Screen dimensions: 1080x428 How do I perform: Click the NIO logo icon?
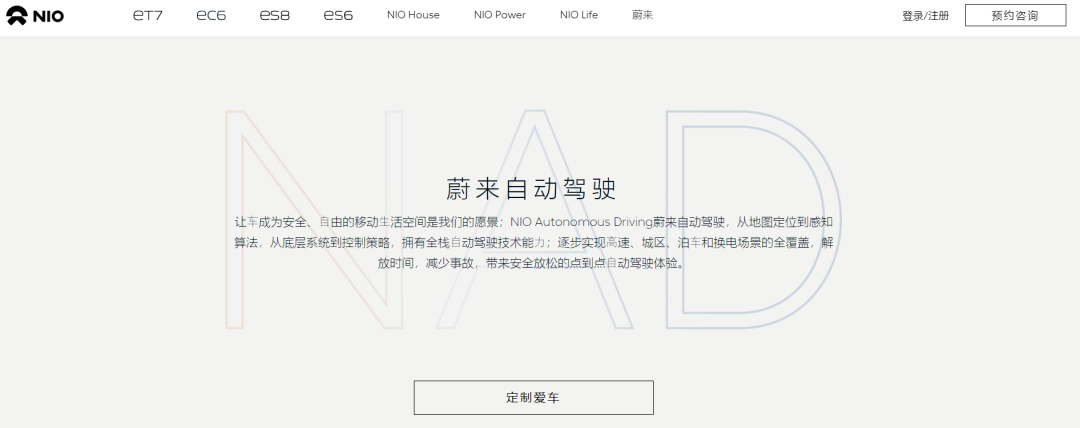click(36, 15)
